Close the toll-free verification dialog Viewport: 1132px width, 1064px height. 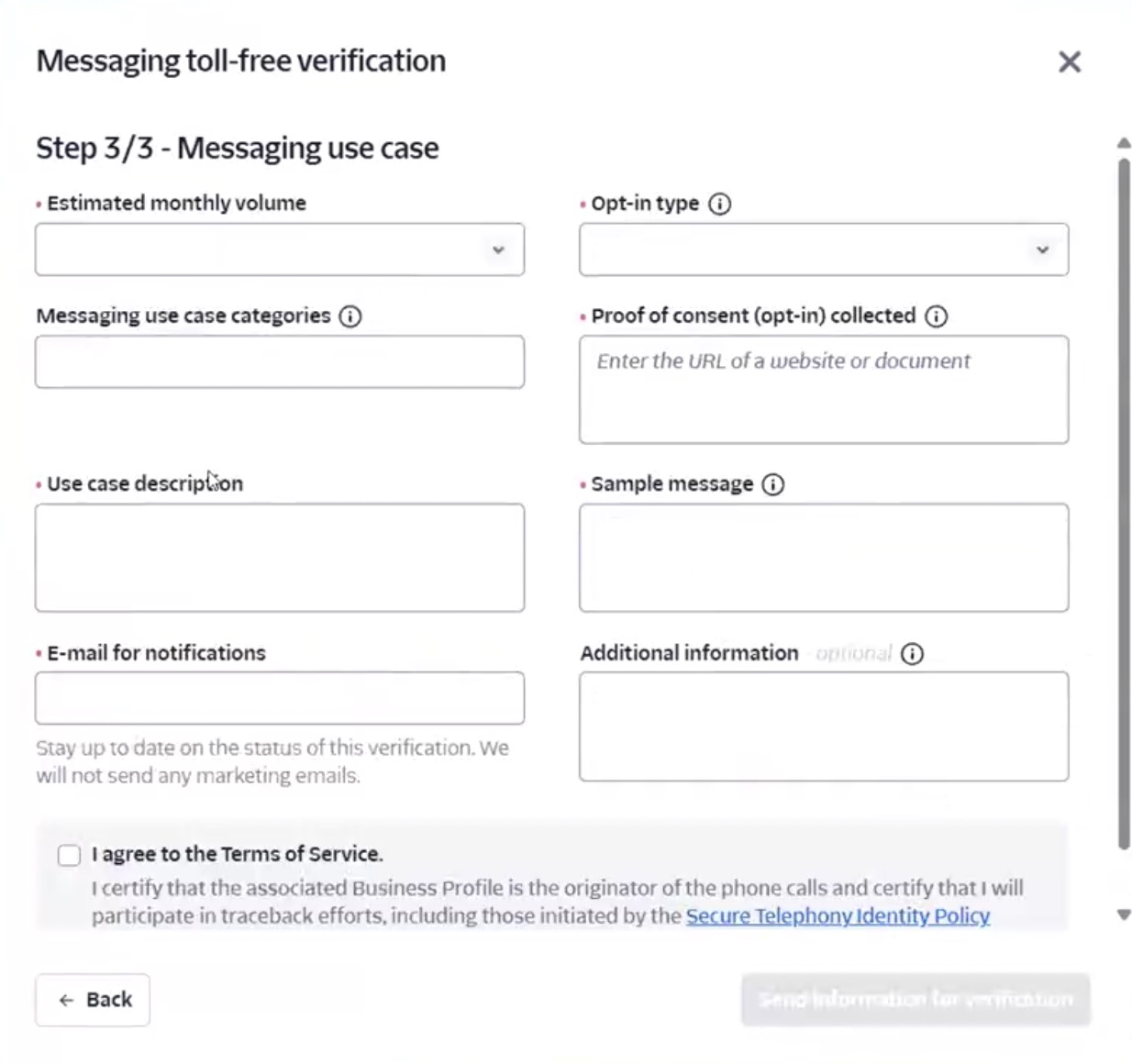click(1070, 61)
